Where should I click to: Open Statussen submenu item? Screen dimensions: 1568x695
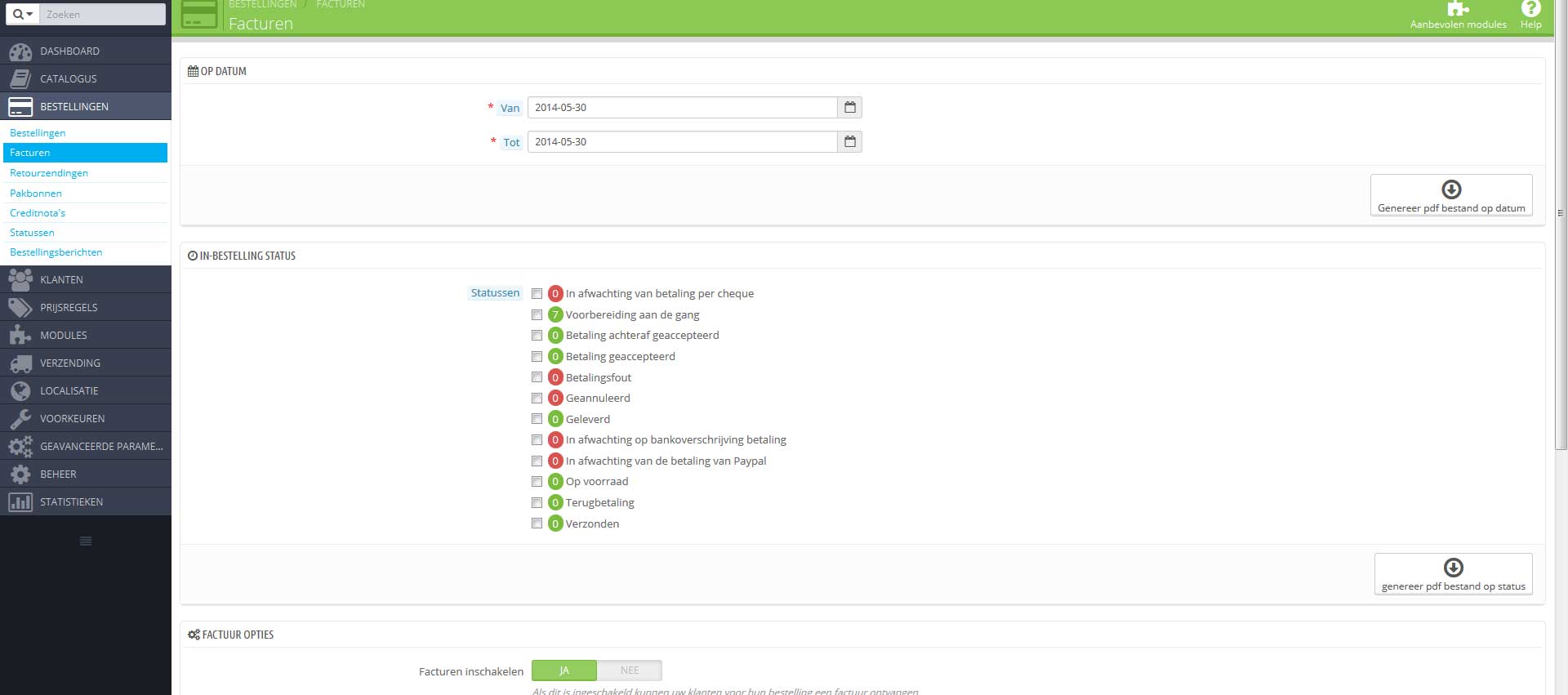[32, 233]
